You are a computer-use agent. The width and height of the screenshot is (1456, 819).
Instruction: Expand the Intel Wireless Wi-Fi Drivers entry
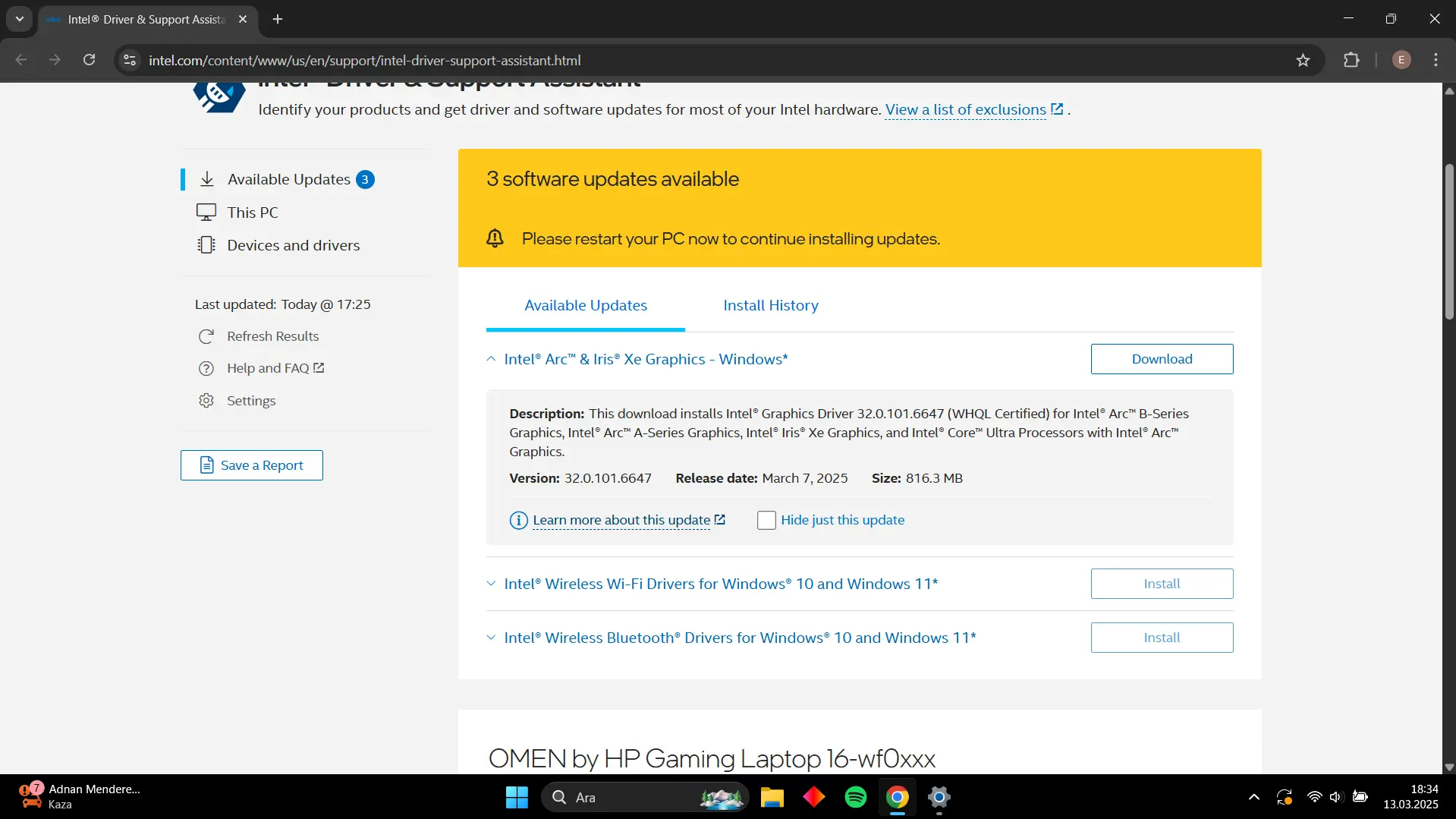tap(491, 584)
